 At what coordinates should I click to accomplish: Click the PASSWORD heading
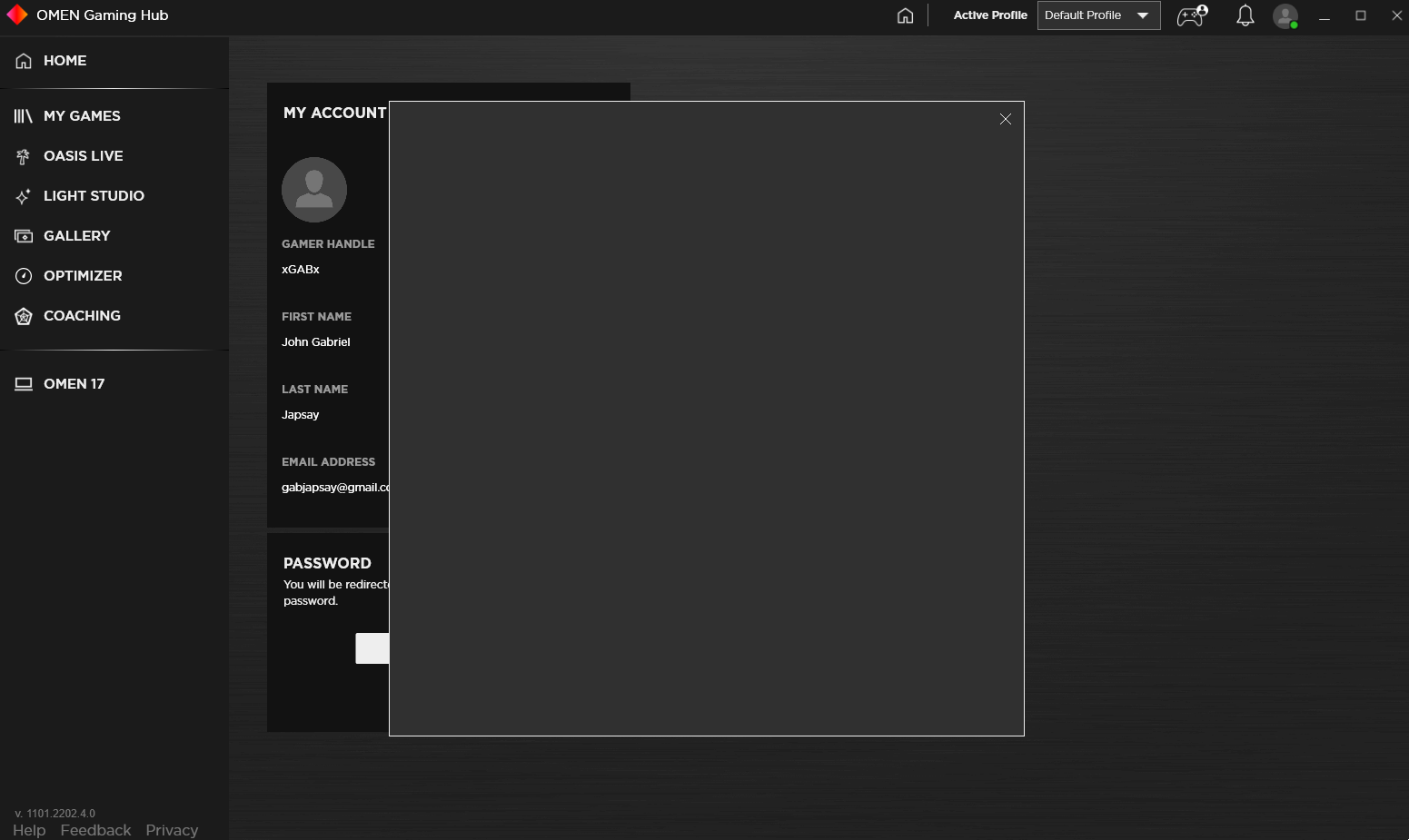327,563
